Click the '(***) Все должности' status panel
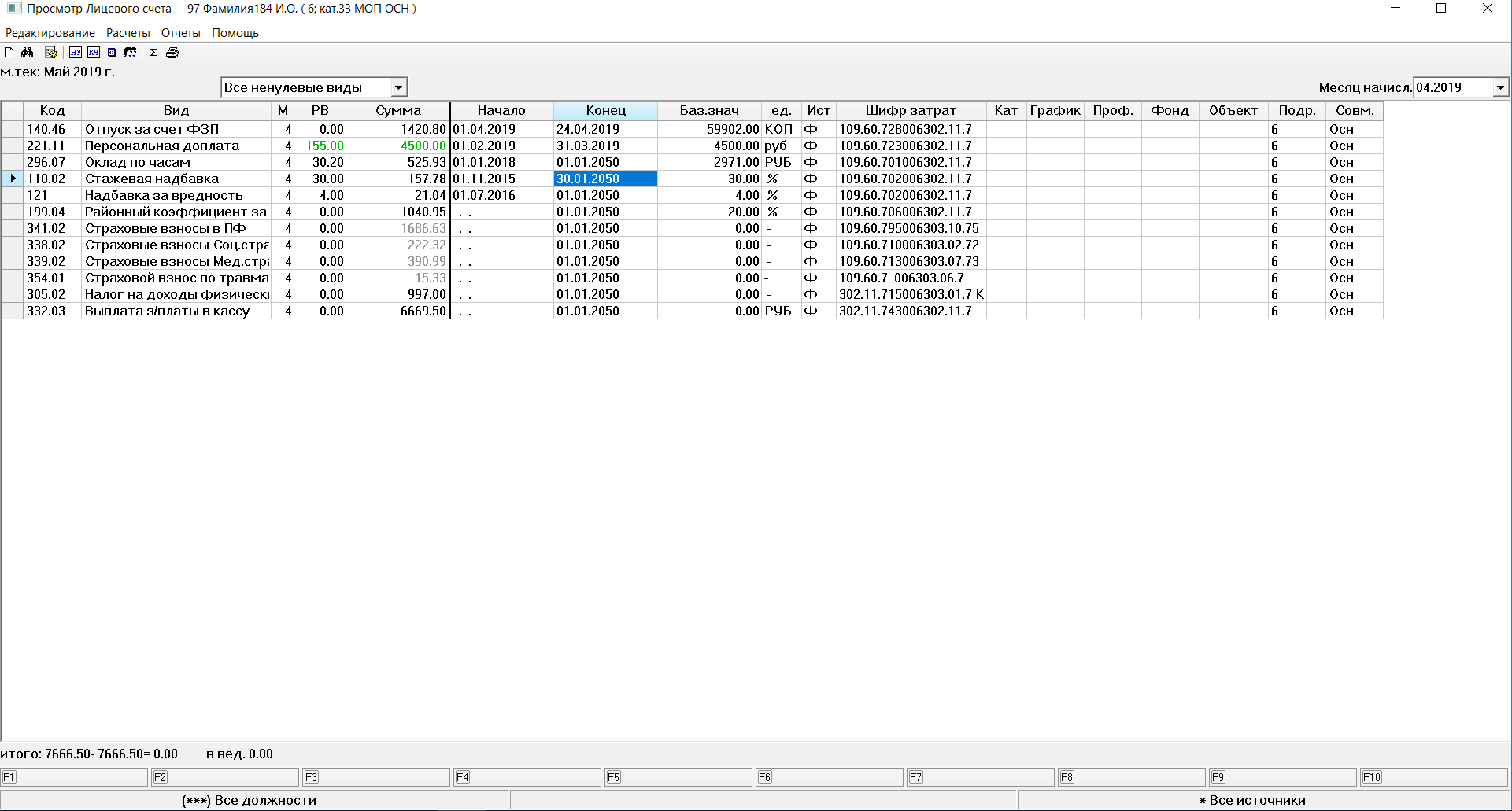This screenshot has width=1512, height=811. pos(255,800)
